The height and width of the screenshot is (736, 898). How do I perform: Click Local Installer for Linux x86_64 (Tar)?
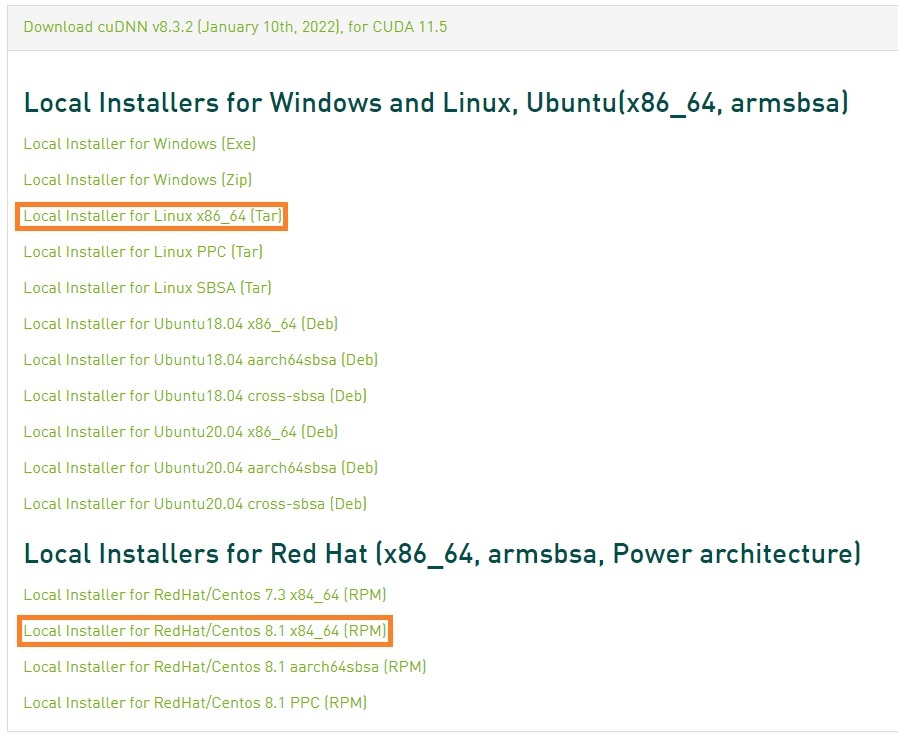pos(153,216)
